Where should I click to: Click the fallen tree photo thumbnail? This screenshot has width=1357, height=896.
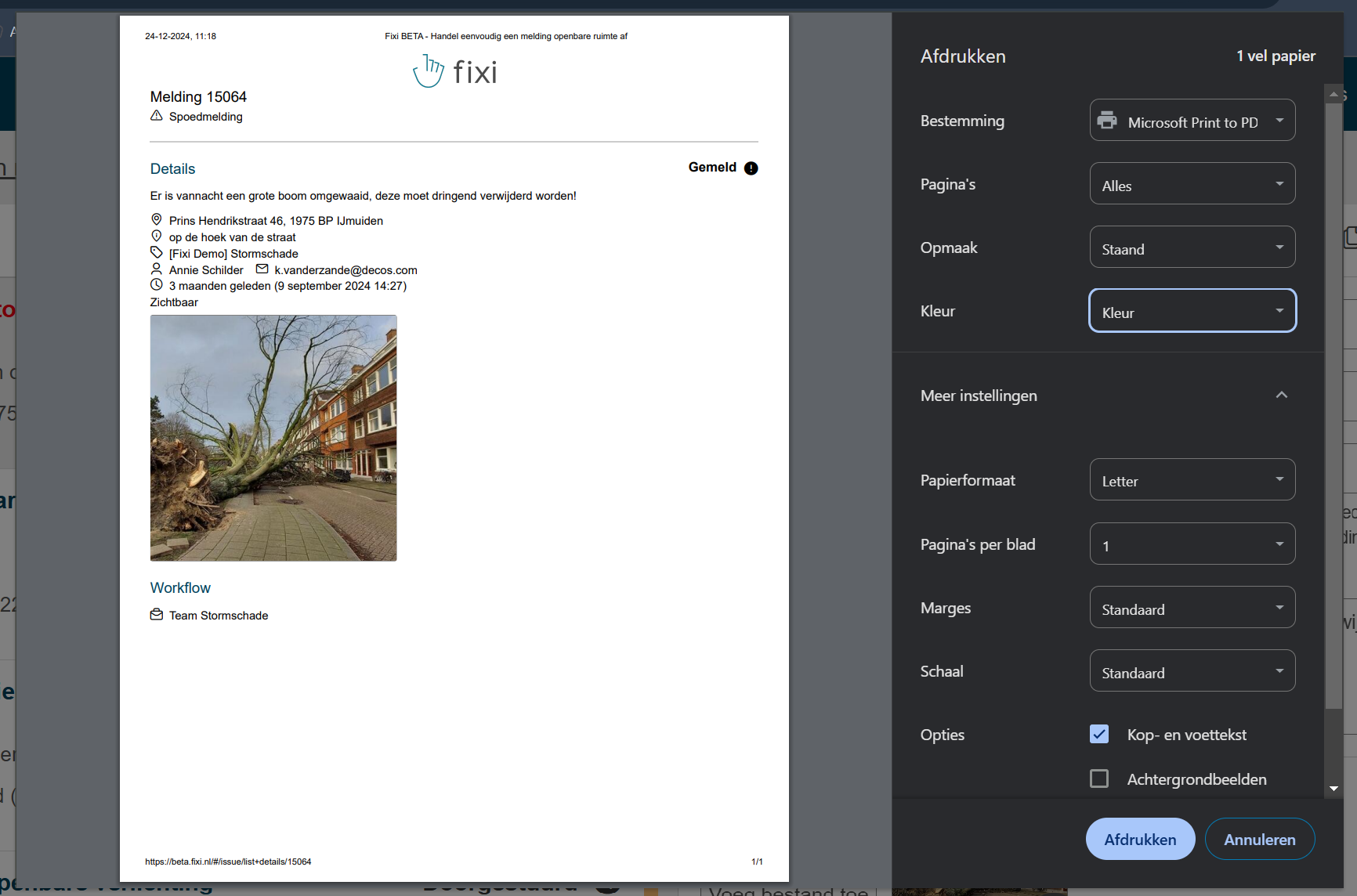coord(273,438)
